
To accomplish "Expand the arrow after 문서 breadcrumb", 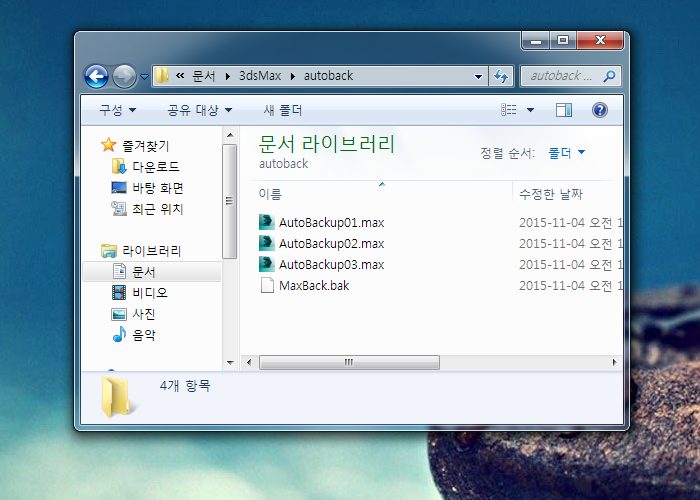I will tap(228, 76).
